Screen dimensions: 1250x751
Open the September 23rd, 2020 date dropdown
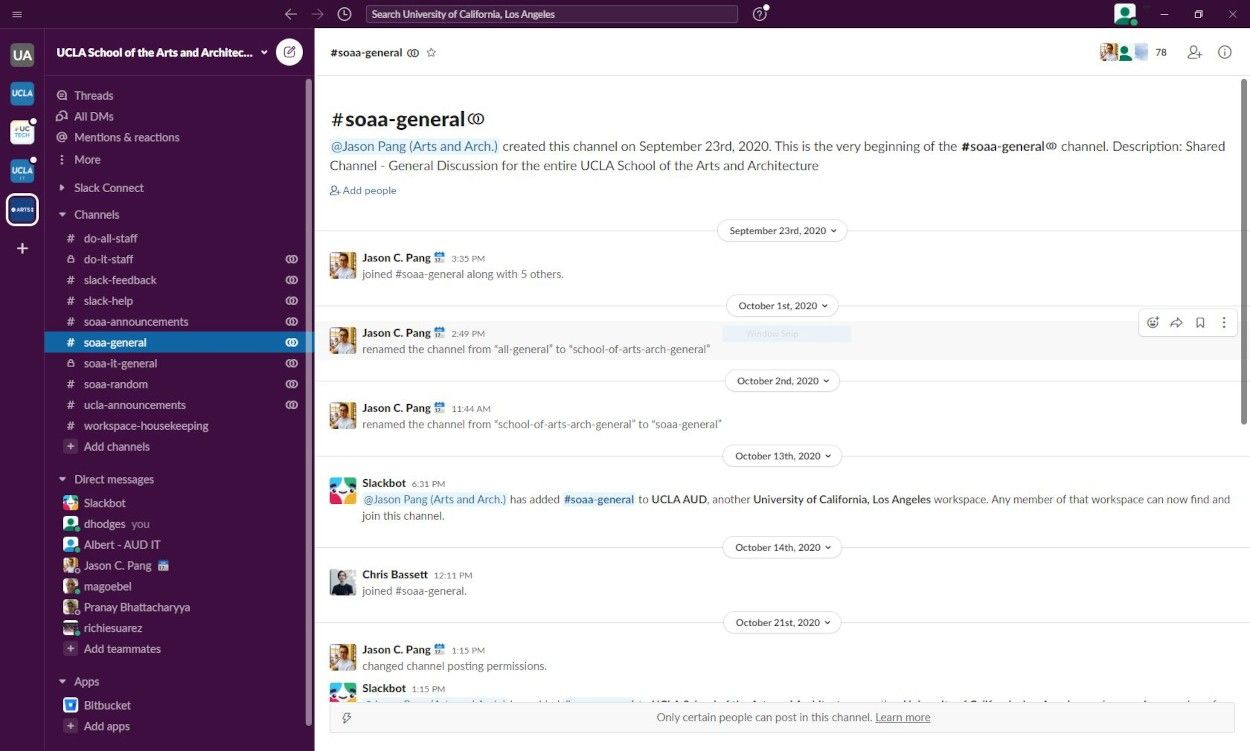[782, 230]
